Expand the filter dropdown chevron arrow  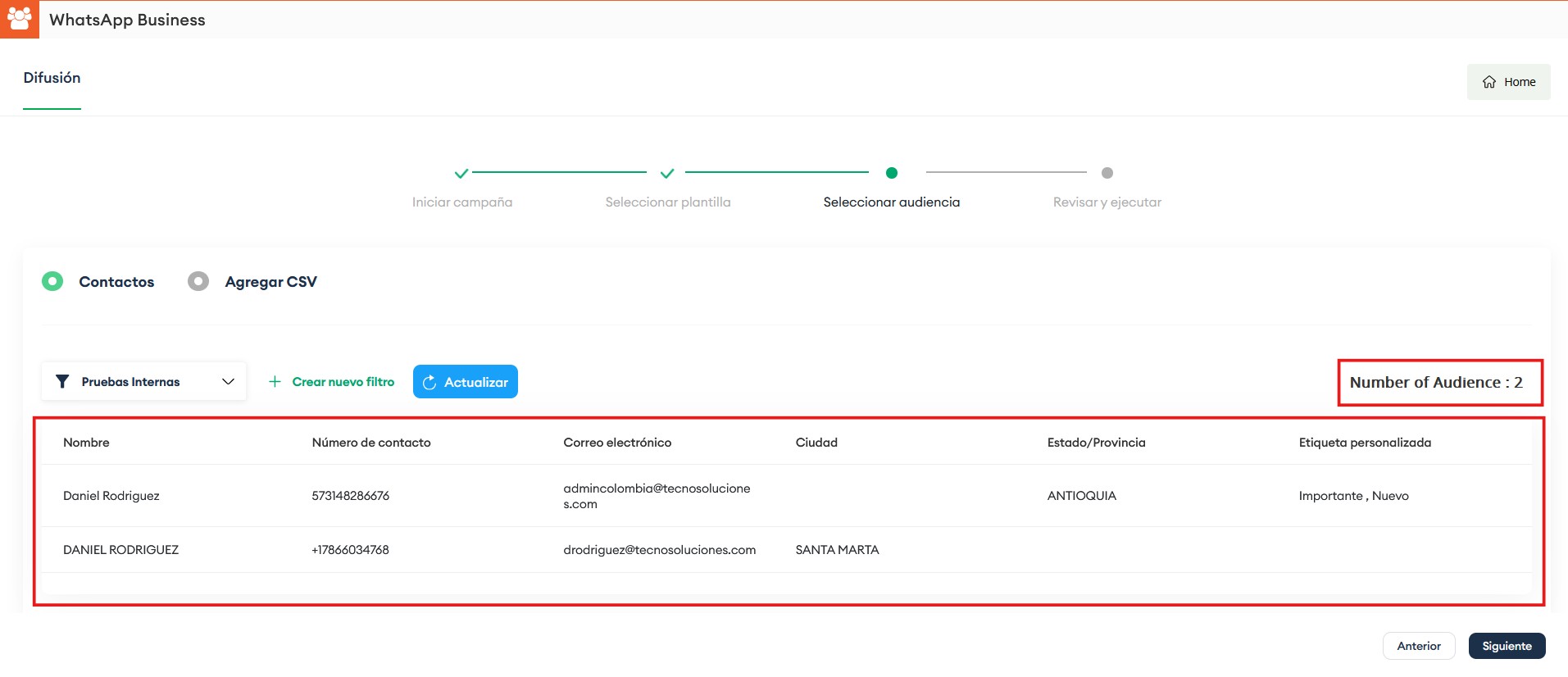tap(228, 382)
